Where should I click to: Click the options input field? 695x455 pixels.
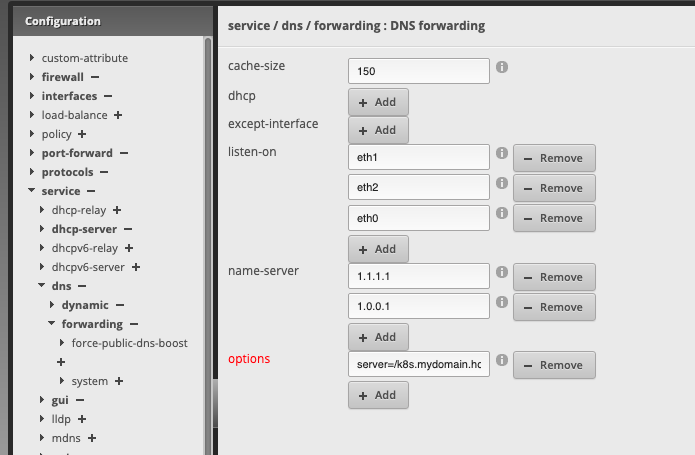pyautogui.click(x=418, y=365)
